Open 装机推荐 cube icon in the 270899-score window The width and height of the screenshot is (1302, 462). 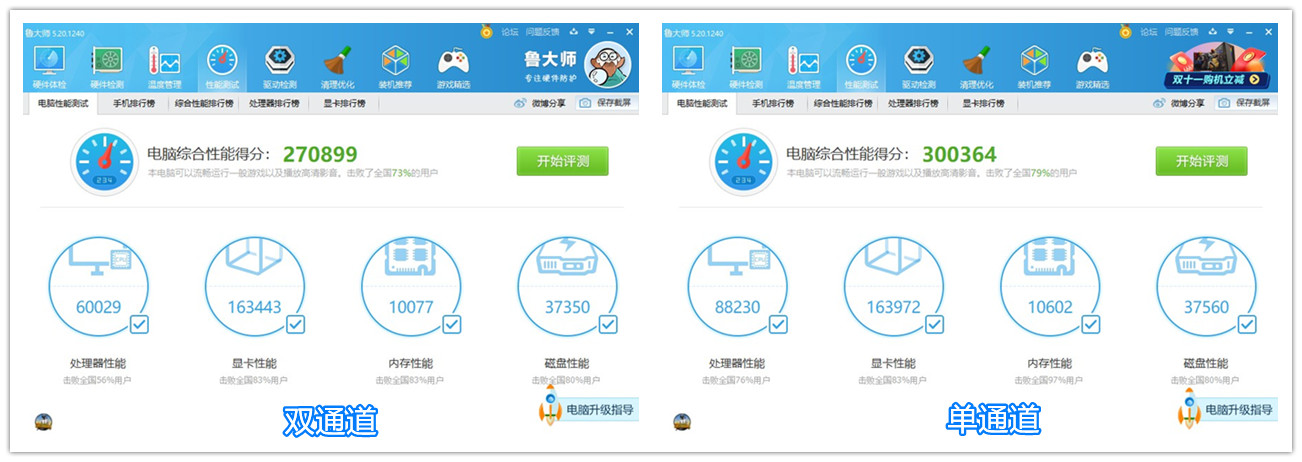396,62
